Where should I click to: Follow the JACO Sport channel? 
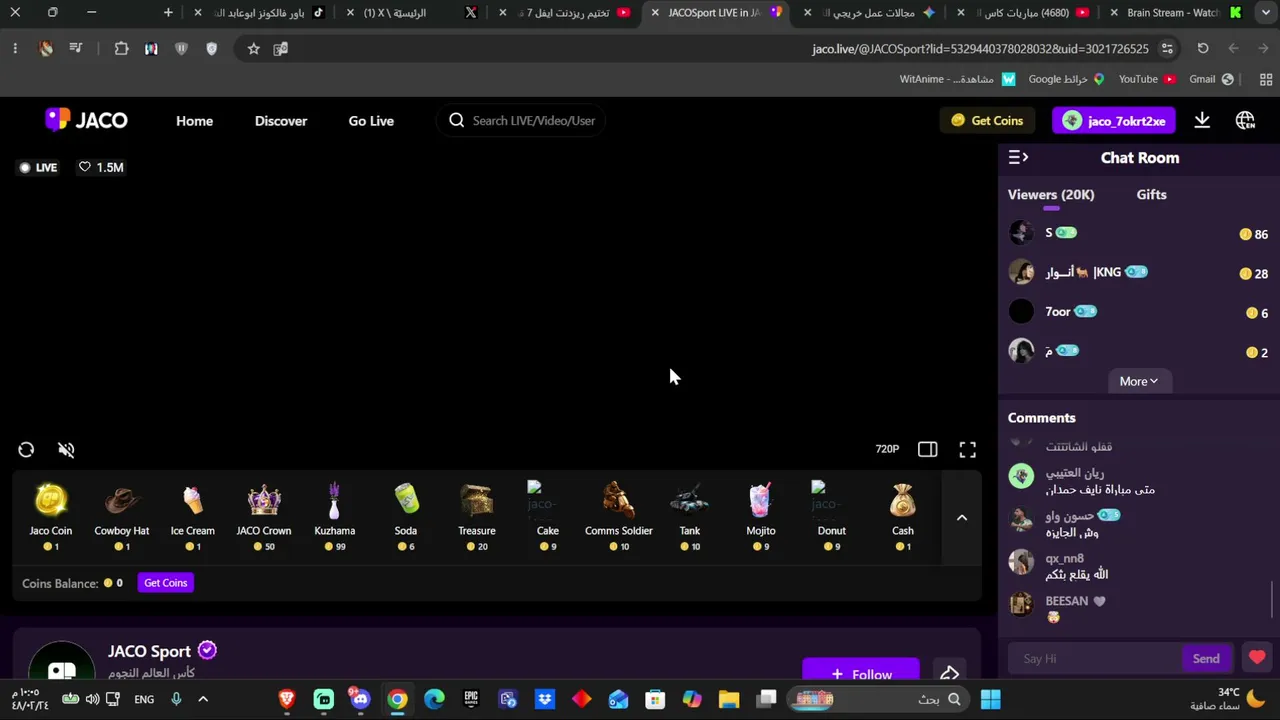[x=861, y=672]
